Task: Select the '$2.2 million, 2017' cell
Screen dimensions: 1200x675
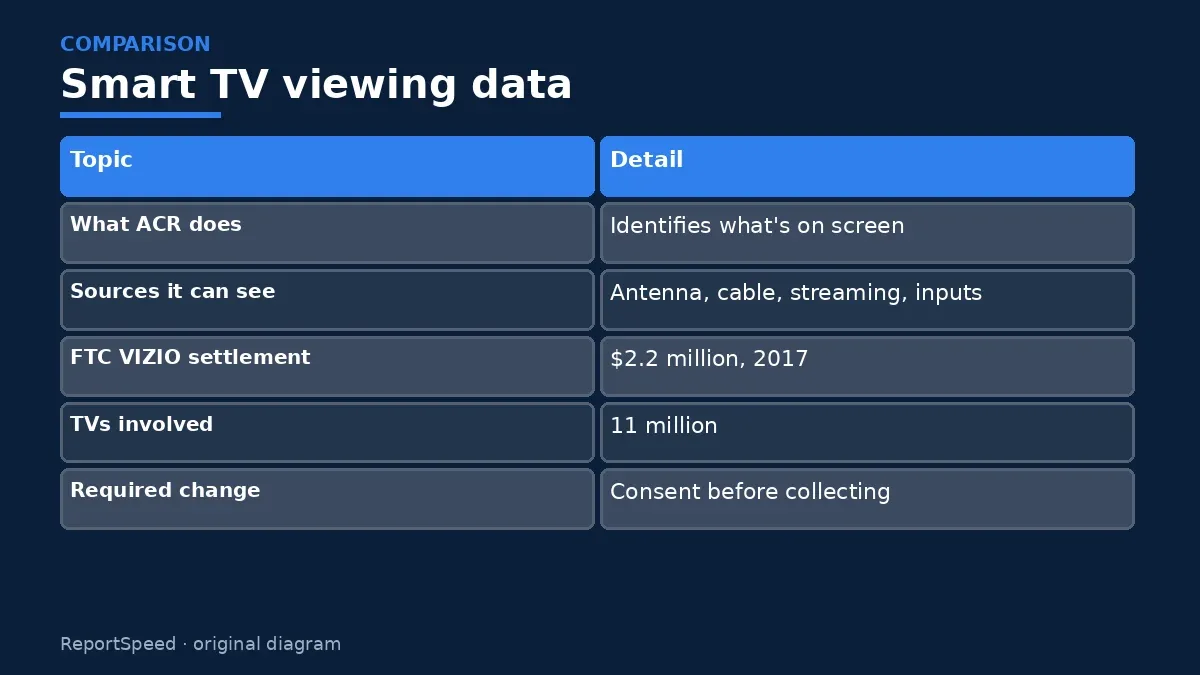Action: (867, 366)
